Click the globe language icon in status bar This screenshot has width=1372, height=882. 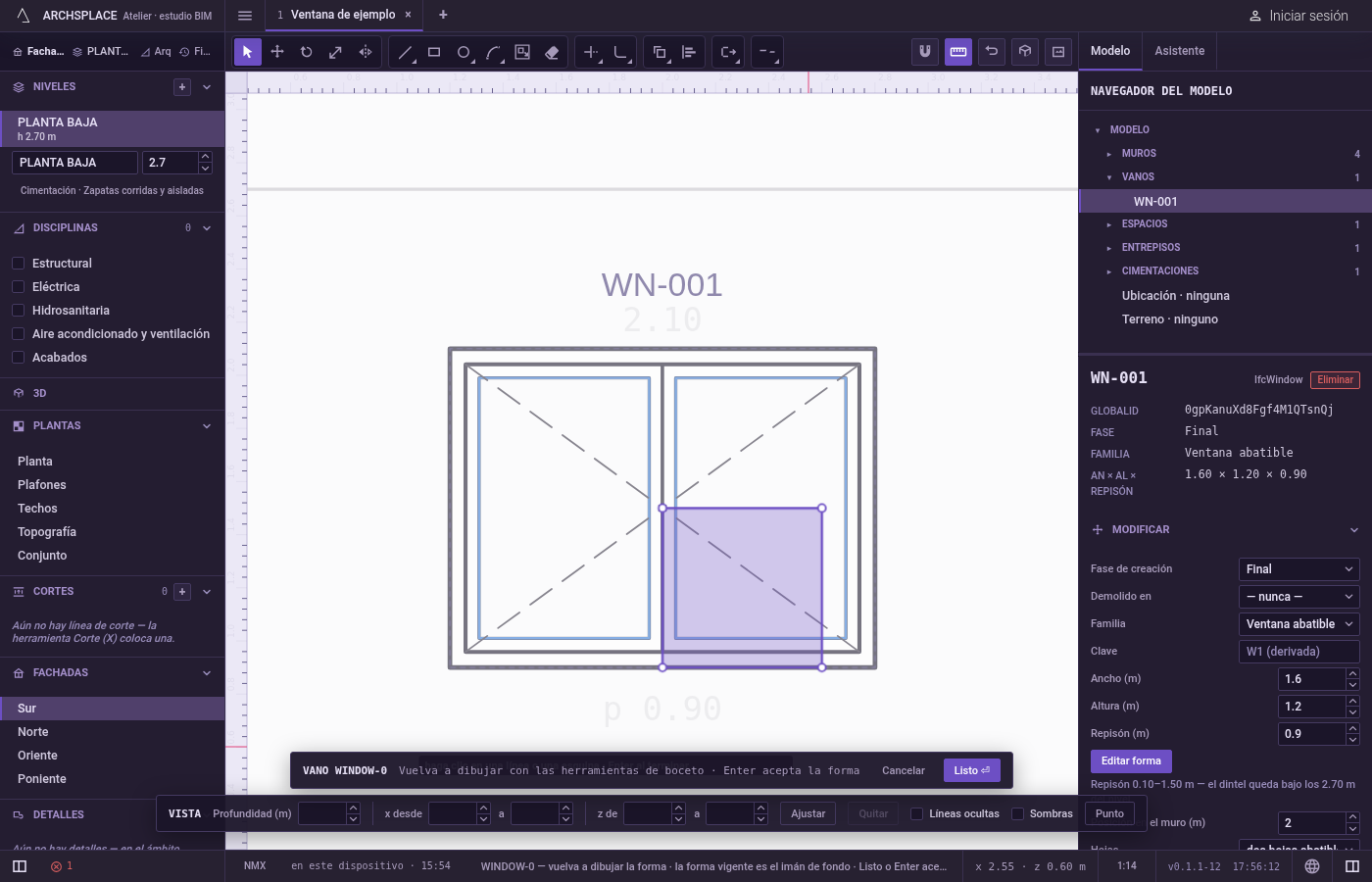(1312, 866)
